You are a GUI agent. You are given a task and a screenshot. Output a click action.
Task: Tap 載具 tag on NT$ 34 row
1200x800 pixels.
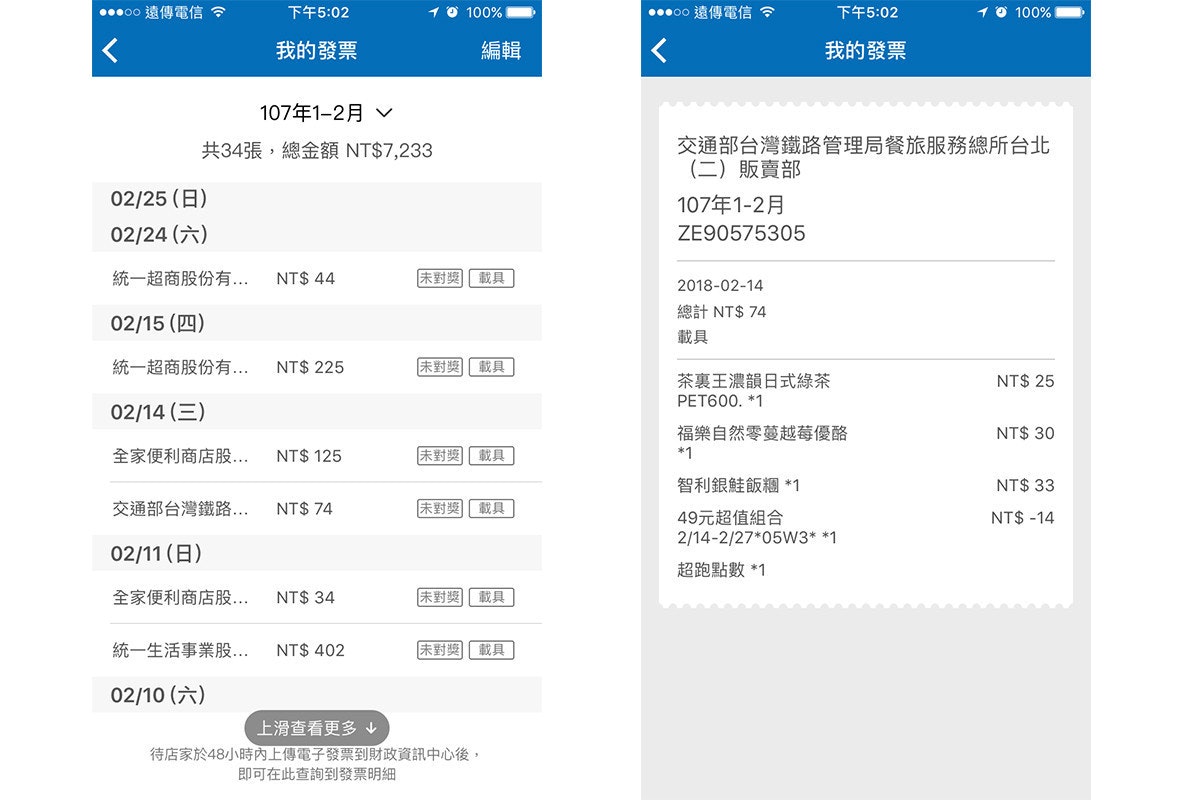(x=491, y=597)
